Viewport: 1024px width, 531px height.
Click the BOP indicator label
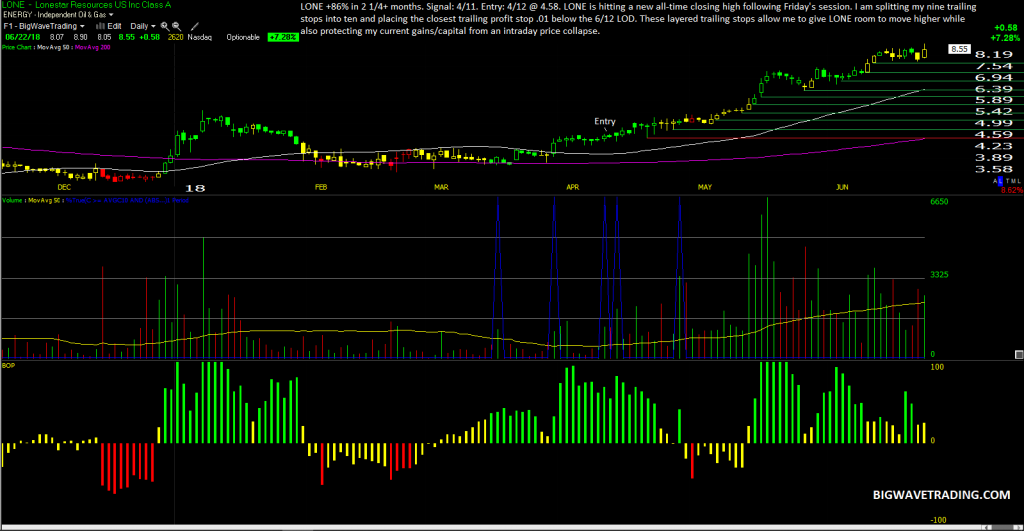[8, 365]
